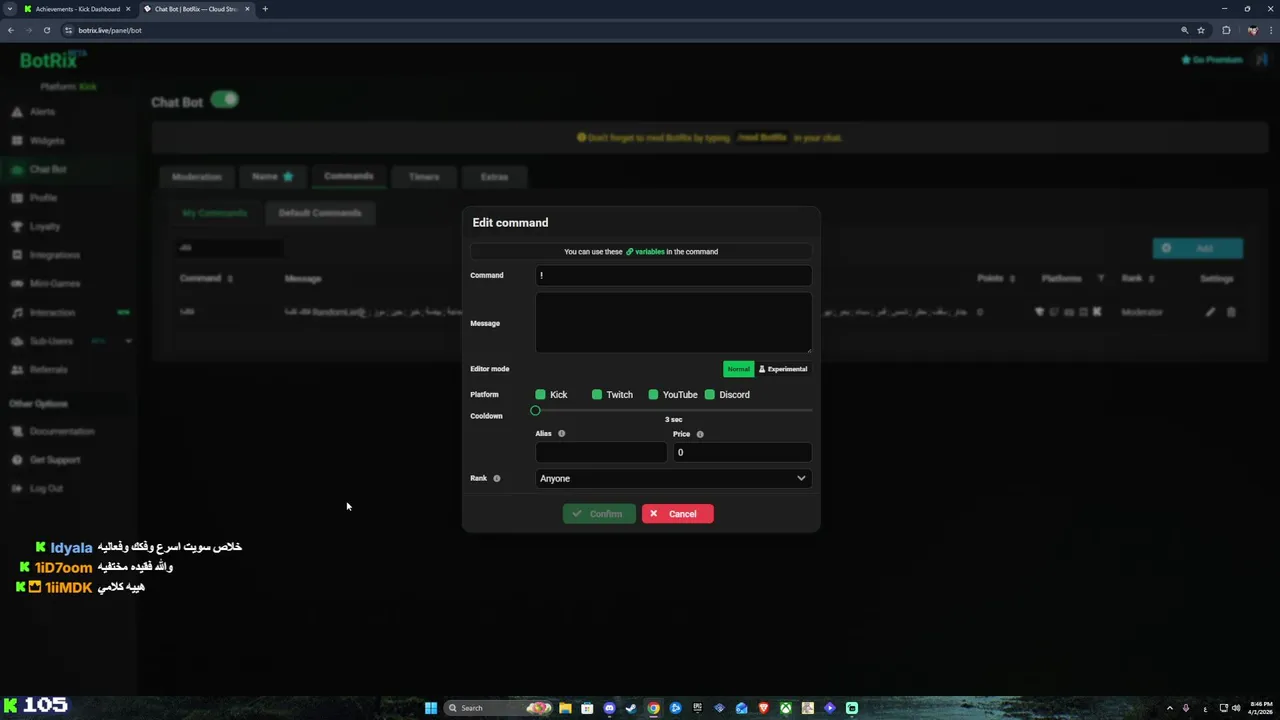Toggle the Discord platform checkbox

point(710,395)
